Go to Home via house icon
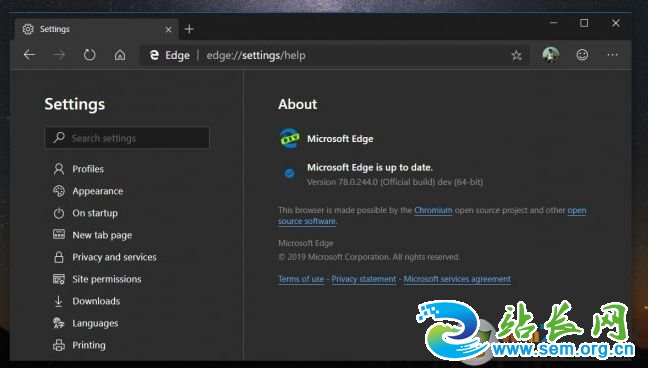 (120, 55)
